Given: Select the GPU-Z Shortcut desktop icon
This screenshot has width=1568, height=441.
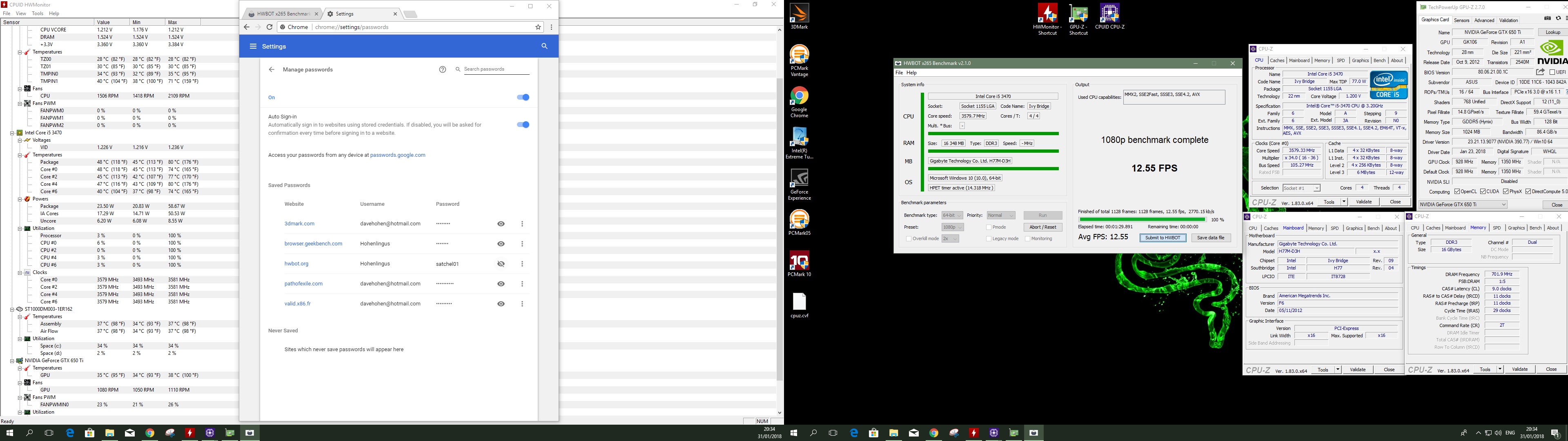Looking at the screenshot, I should [1078, 20].
